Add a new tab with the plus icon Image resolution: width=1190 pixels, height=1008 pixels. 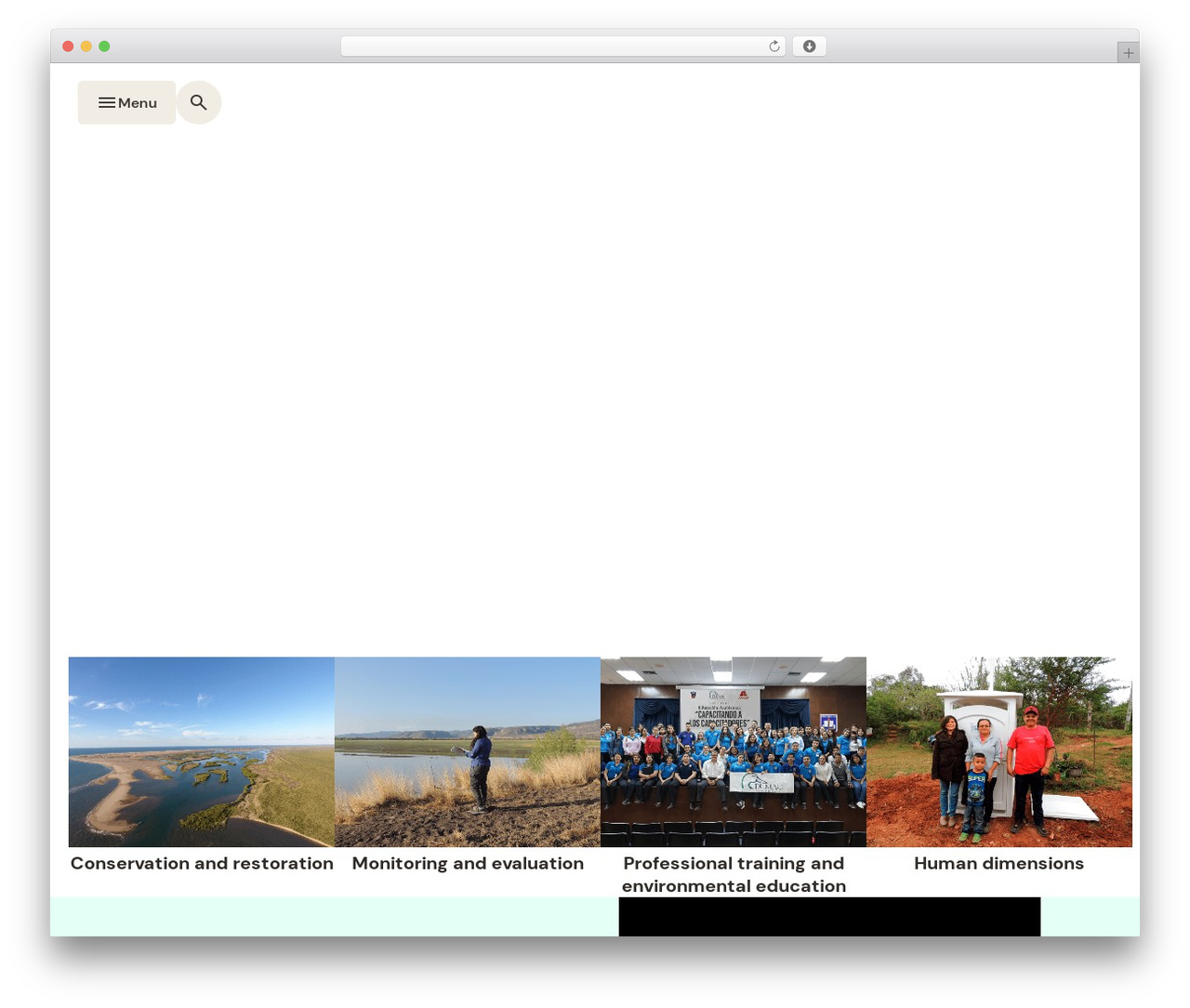click(1128, 53)
